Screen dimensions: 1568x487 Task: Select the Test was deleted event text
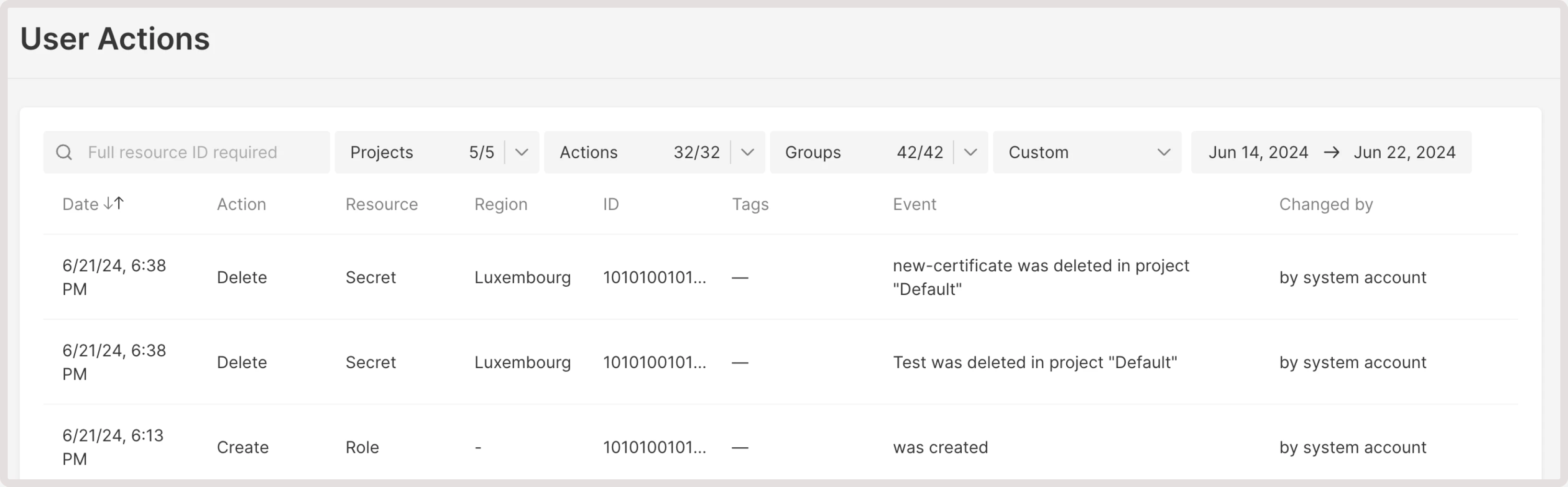click(1035, 362)
